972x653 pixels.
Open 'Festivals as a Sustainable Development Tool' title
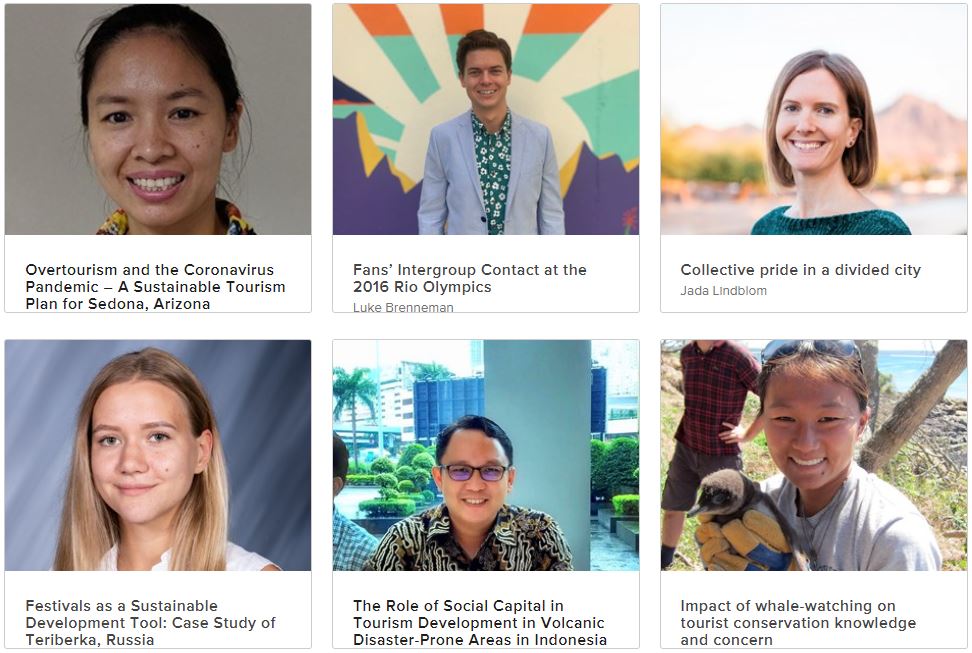[x=151, y=623]
